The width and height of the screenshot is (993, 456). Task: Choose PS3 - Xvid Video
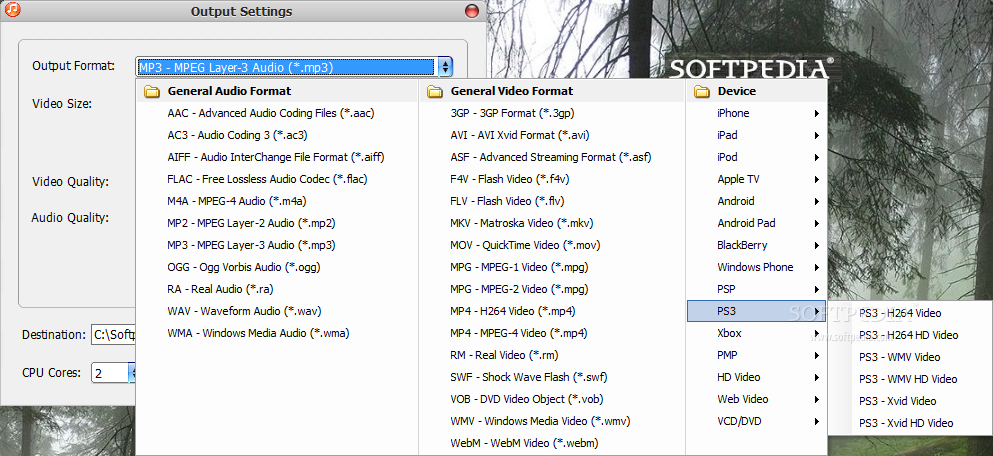click(897, 401)
